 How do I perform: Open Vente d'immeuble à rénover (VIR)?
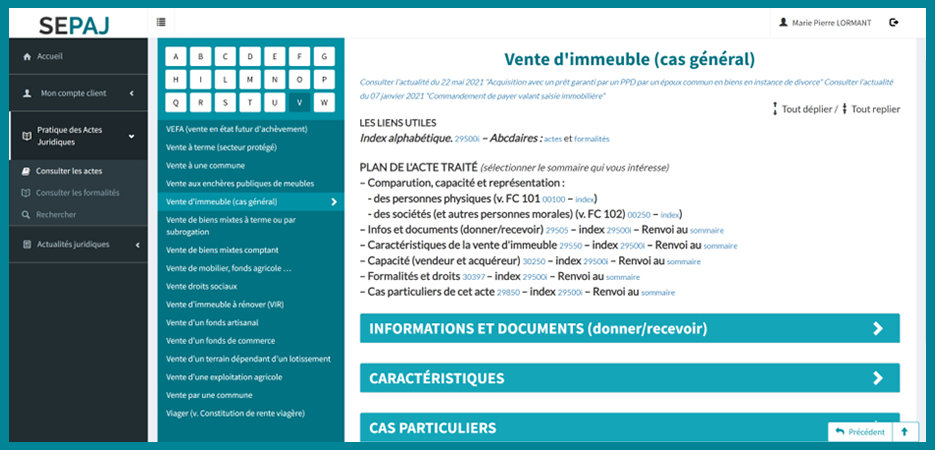point(225,305)
